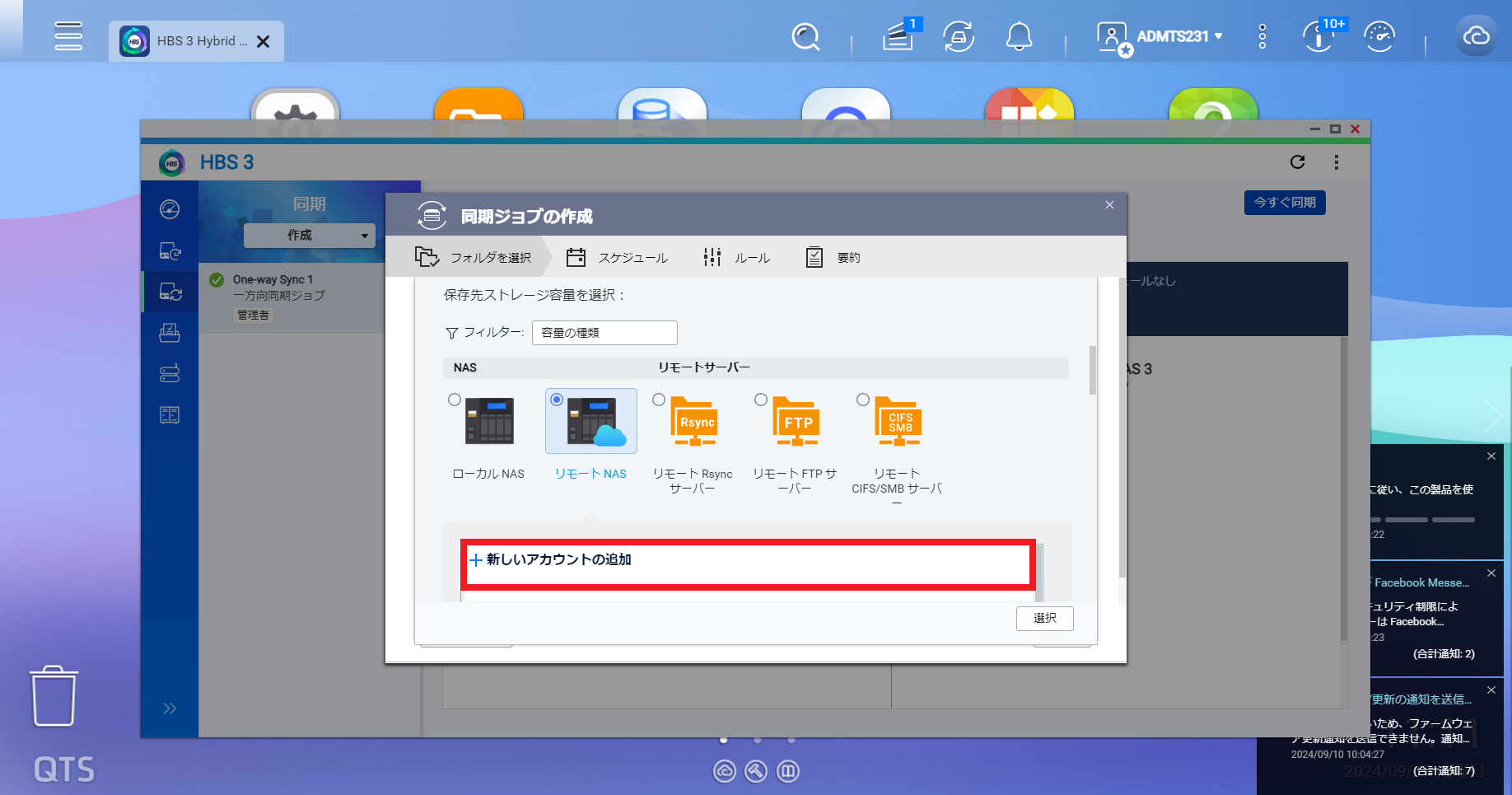
Task: Close the 同期ジョブの作成 dialog
Action: (x=1109, y=205)
